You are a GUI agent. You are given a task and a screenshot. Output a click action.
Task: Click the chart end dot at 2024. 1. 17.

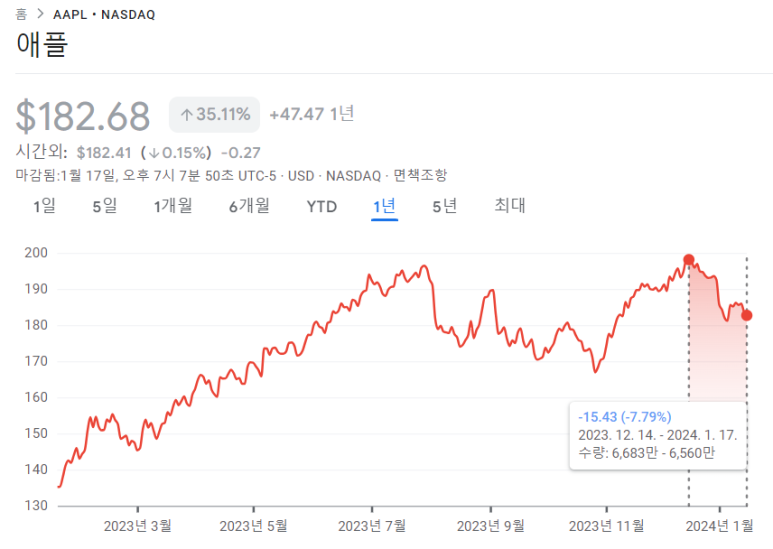pos(747,315)
